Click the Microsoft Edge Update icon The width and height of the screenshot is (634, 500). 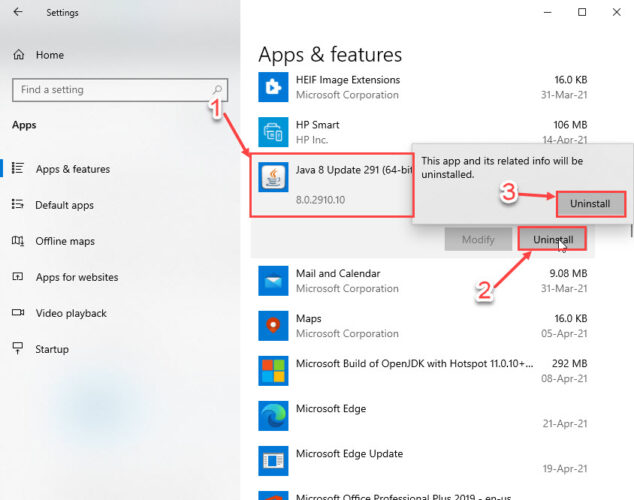[273, 461]
